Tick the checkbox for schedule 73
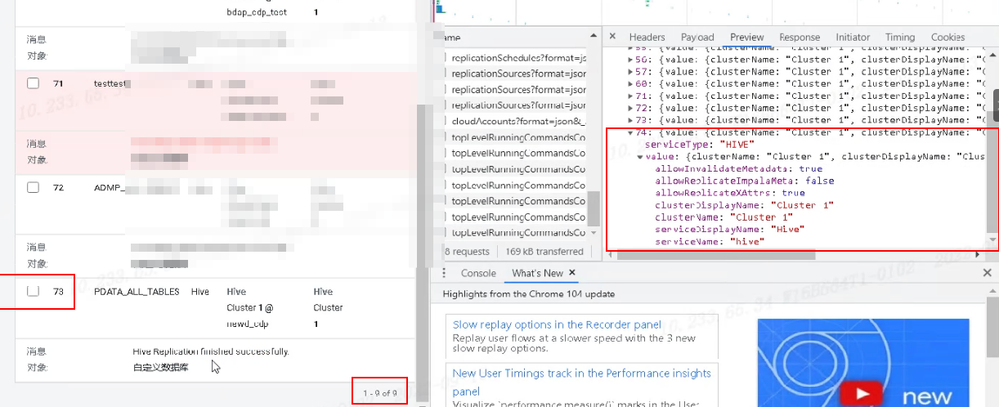 33,292
